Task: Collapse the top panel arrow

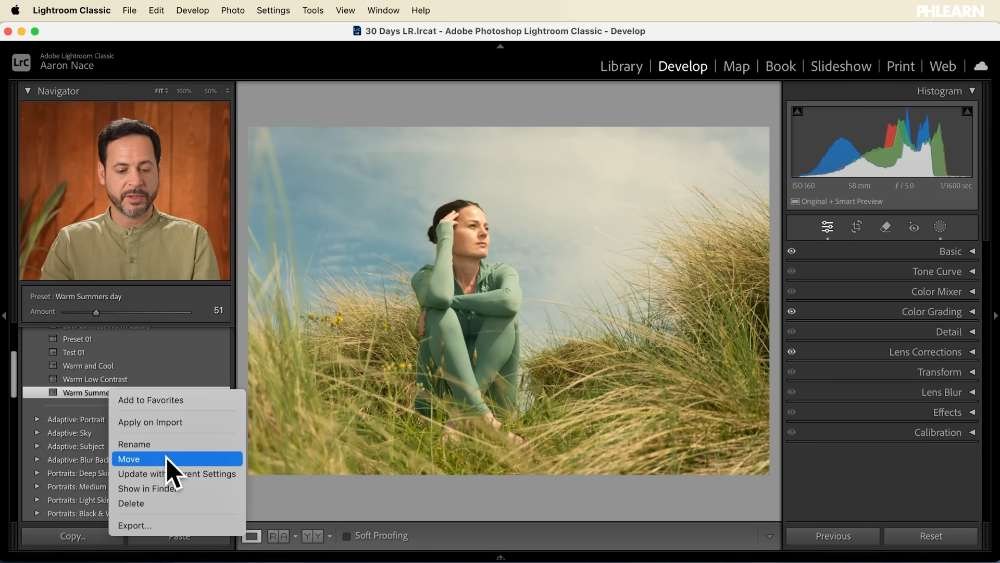Action: click(x=500, y=47)
